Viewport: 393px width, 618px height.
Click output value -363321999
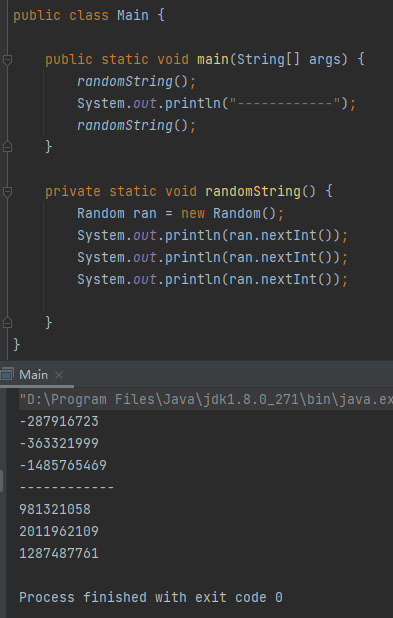coord(59,444)
